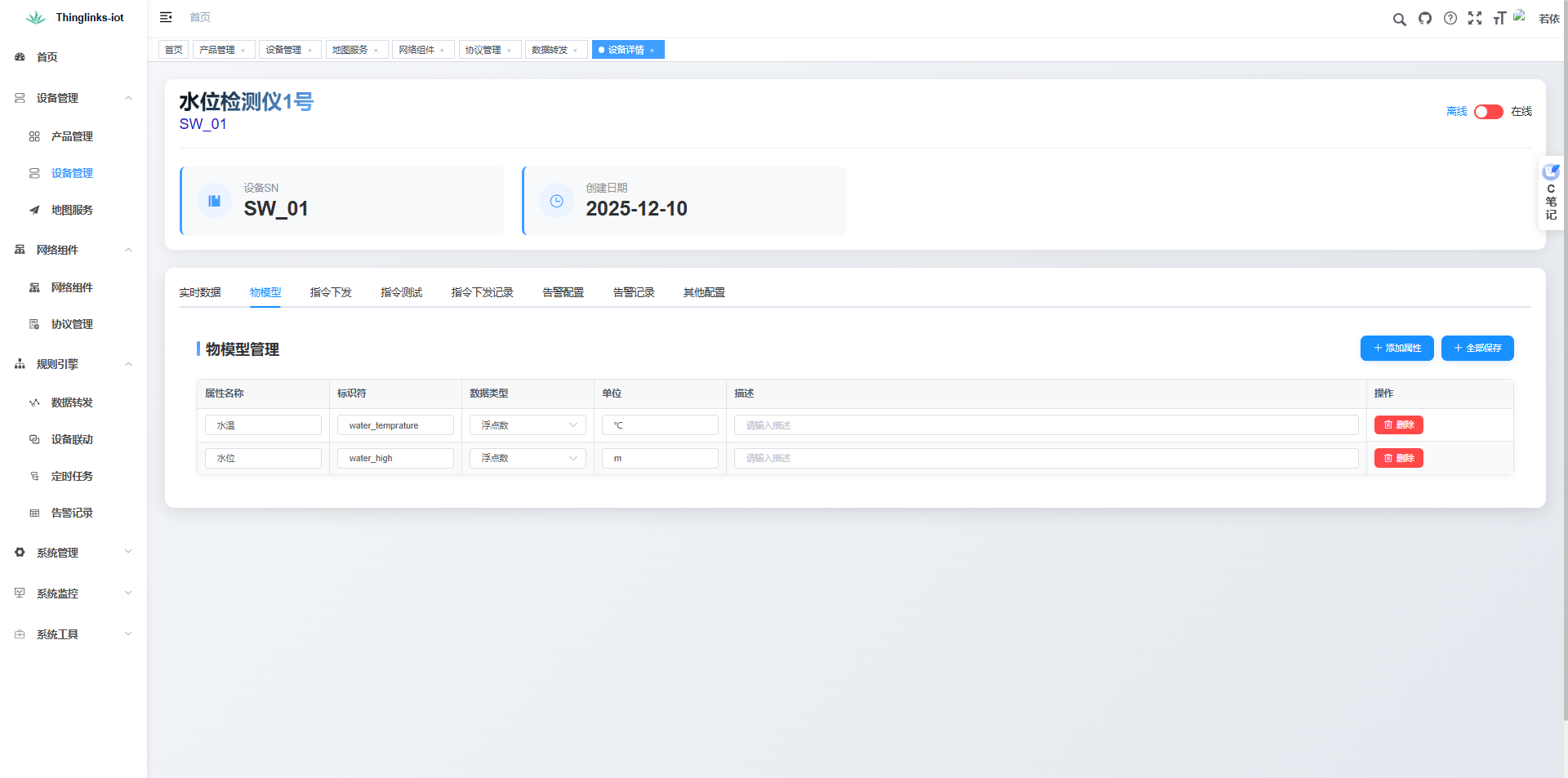The height and width of the screenshot is (778, 1568).
Task: Toggle the device online/offline switch
Action: pos(1488,112)
